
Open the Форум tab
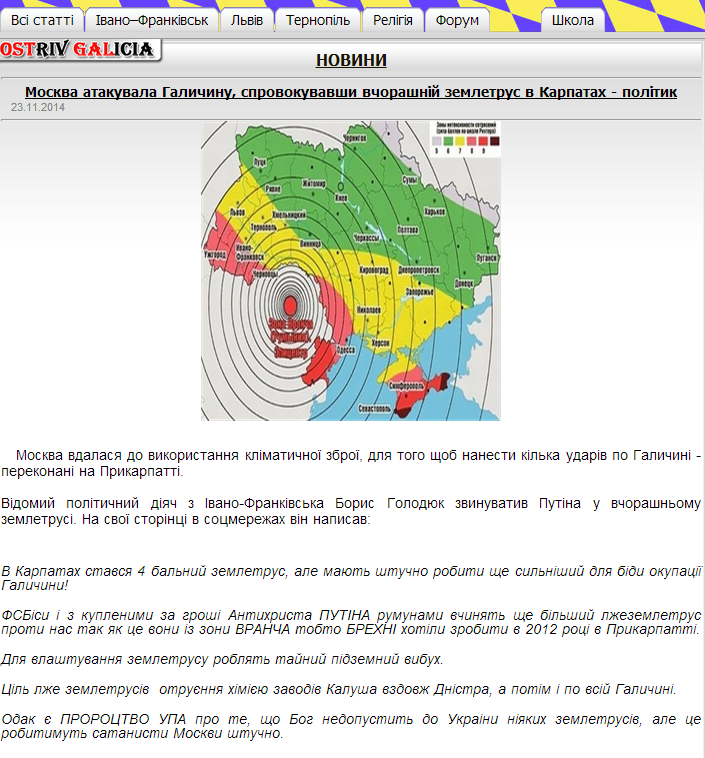click(x=457, y=20)
